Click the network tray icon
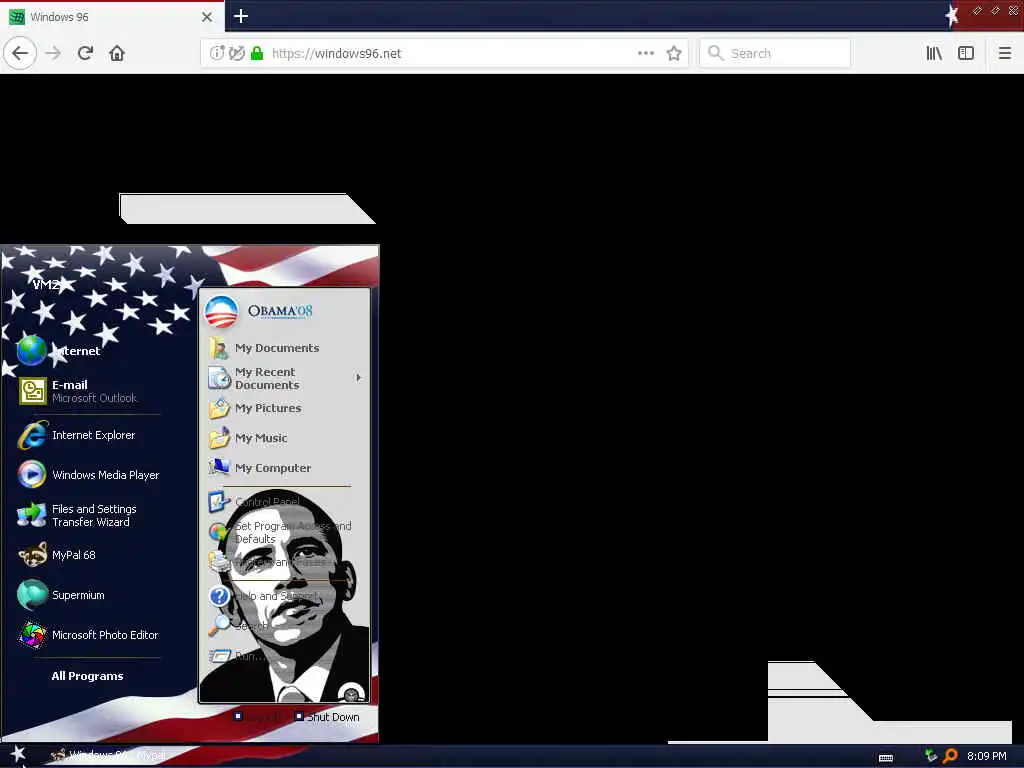 931,756
